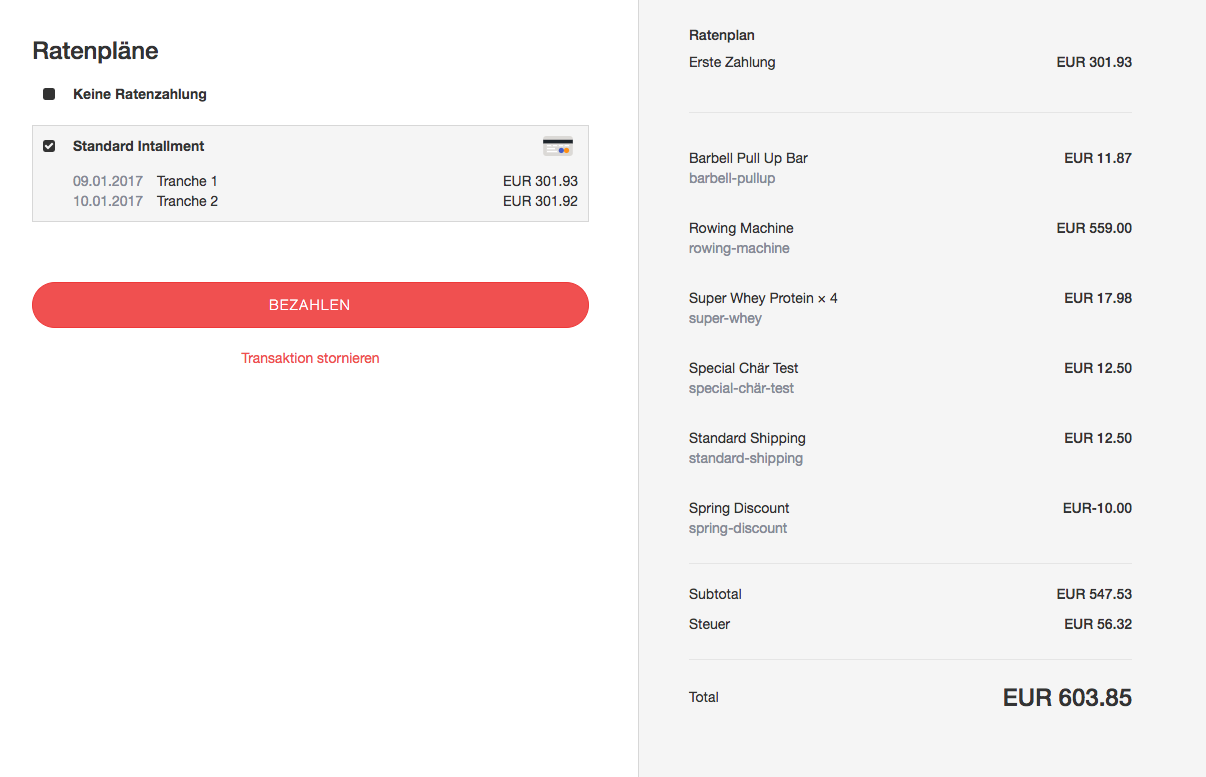
Task: Select the Tranche 2 row
Action: tap(310, 201)
